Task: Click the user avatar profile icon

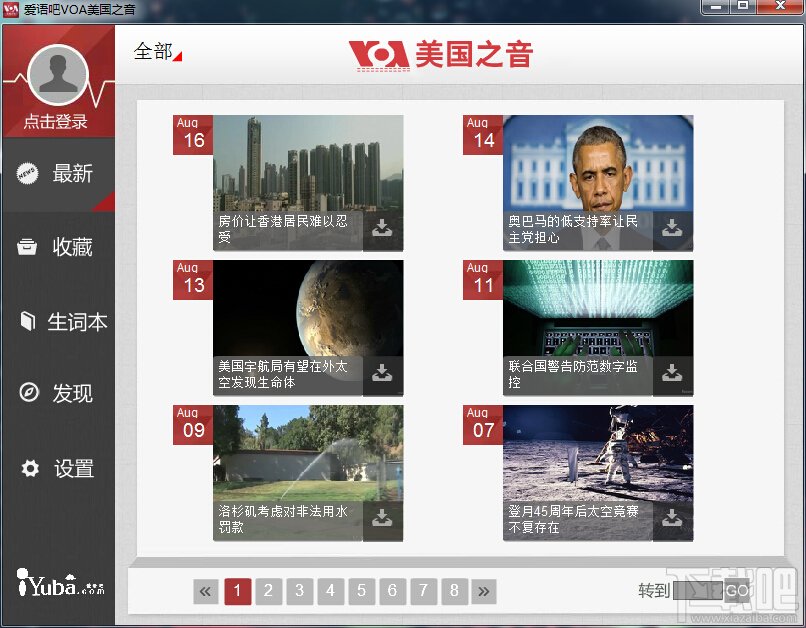Action: coord(58,75)
